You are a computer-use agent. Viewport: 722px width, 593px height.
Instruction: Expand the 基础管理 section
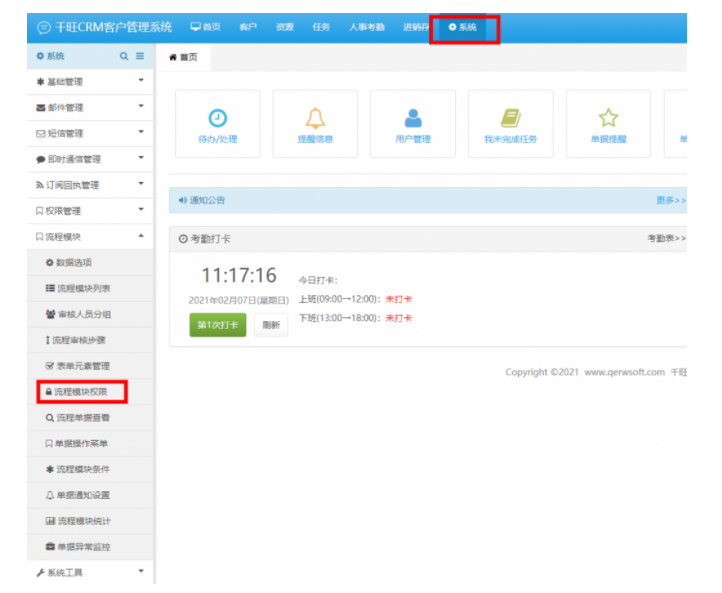pos(90,82)
